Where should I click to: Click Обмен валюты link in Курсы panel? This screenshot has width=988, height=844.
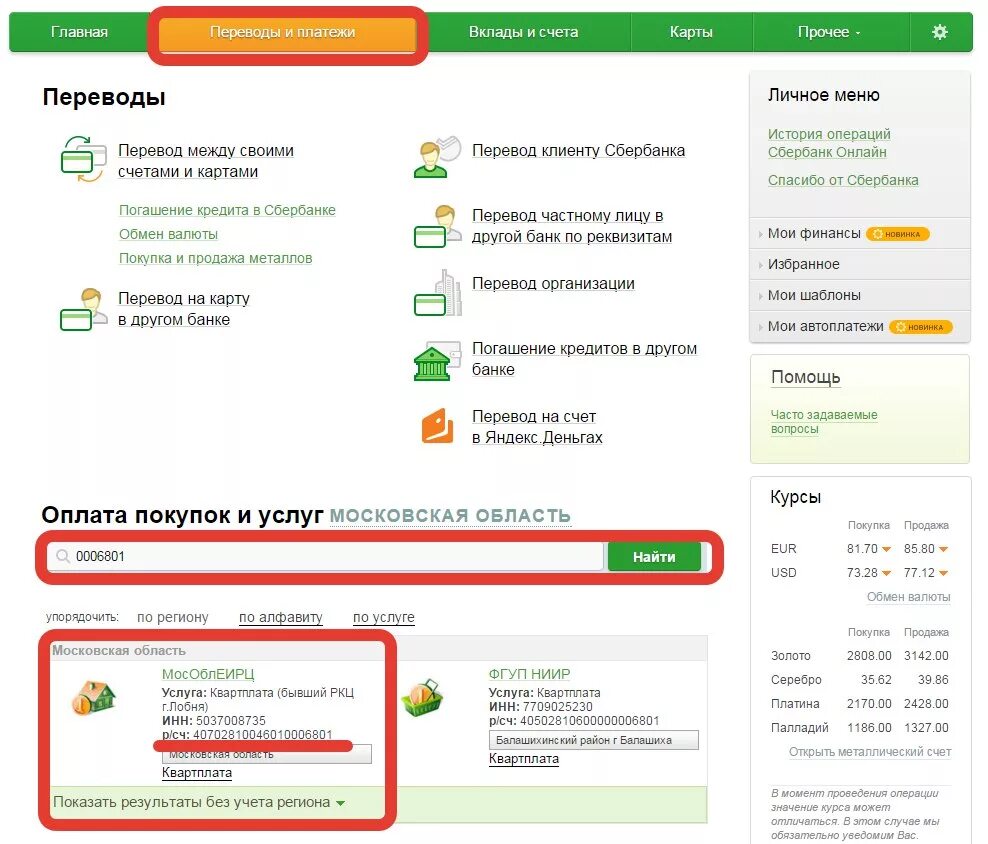(x=908, y=597)
